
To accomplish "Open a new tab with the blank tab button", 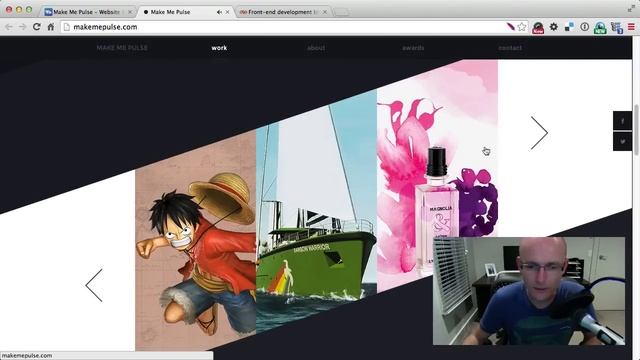I will pyautogui.click(x=341, y=13).
